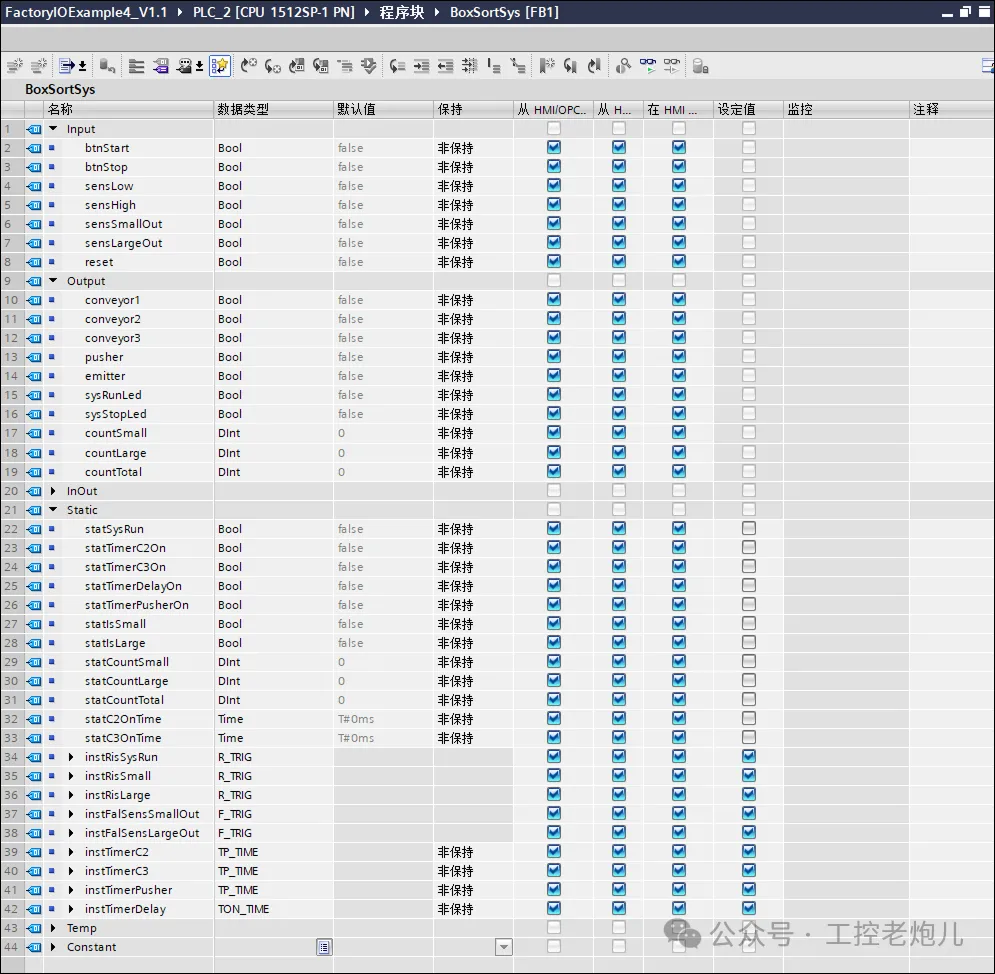Click the 保持 column header
Image resolution: width=995 pixels, height=974 pixels.
[473, 109]
